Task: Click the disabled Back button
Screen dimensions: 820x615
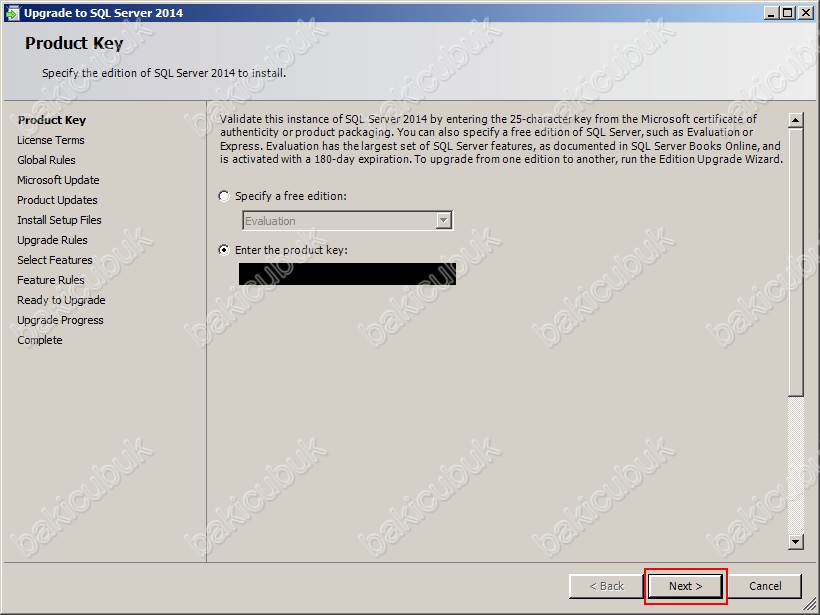Action: [x=606, y=586]
